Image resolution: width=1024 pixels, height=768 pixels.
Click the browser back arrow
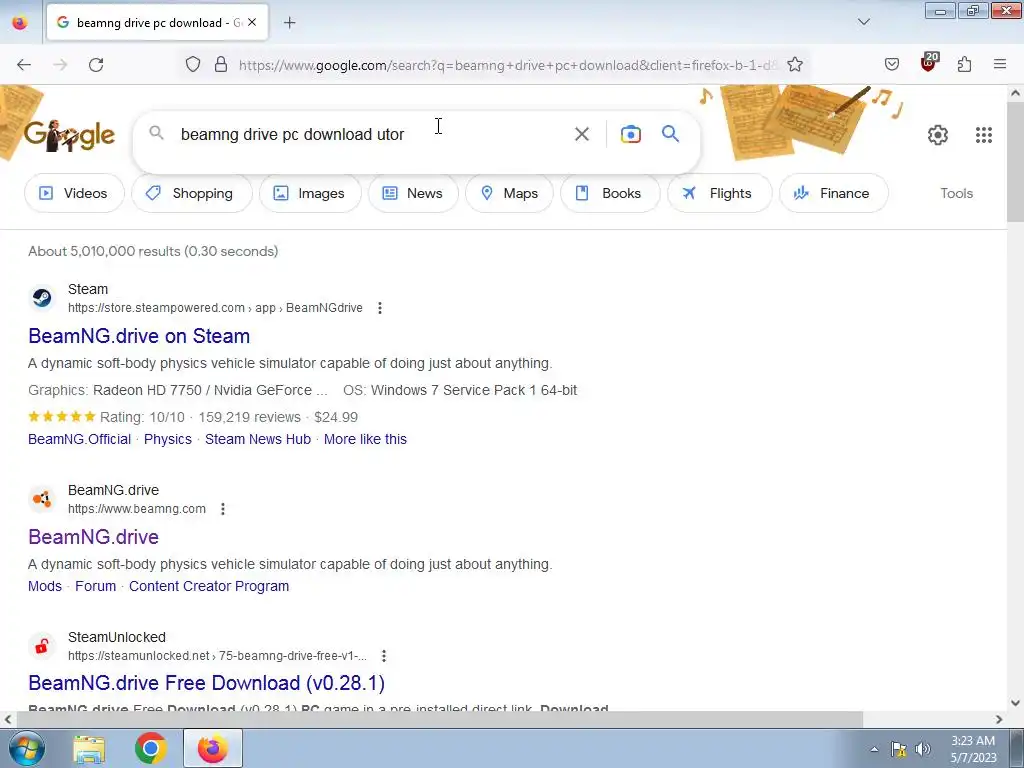tap(24, 65)
